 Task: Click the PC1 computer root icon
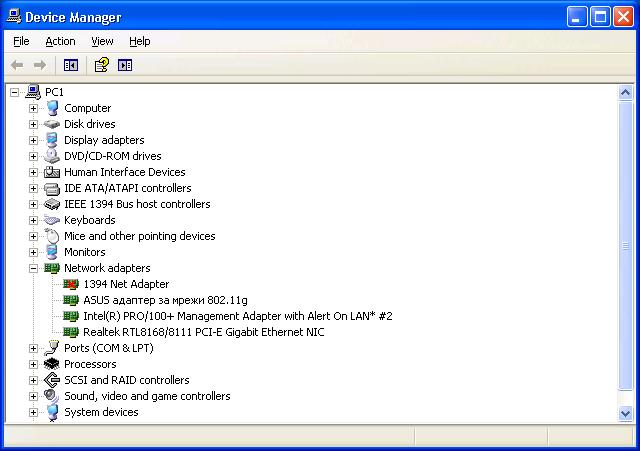(x=33, y=92)
